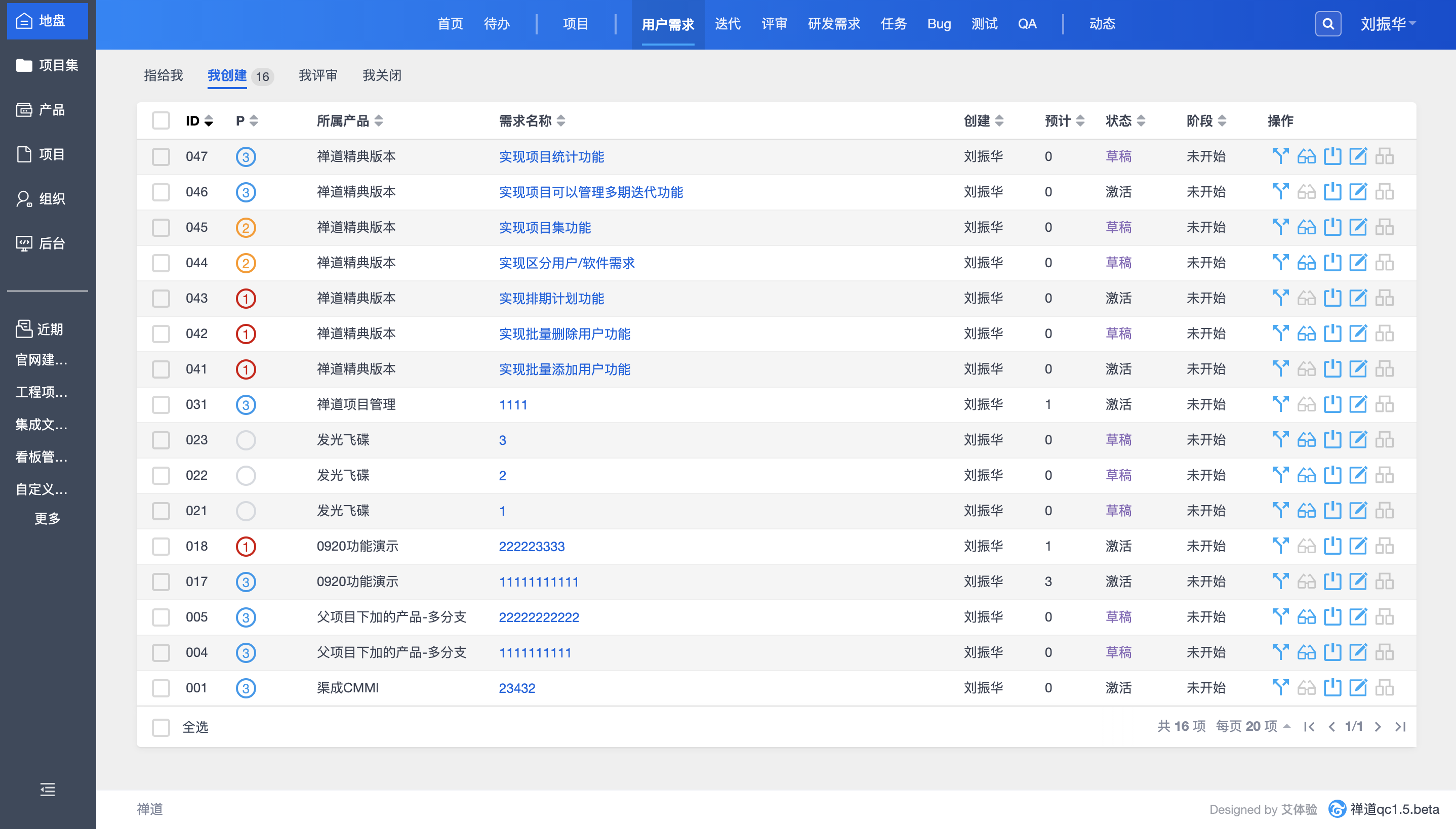Image resolution: width=1456 pixels, height=829 pixels.
Task: Toggle the header checkbox beside ID
Action: [160, 120]
